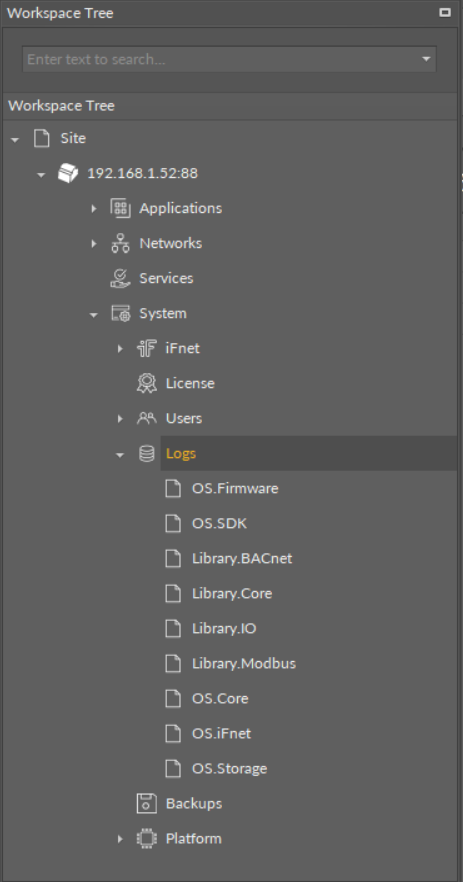Viewport: 463px width, 882px height.
Task: Click the search text input field
Action: click(x=221, y=59)
